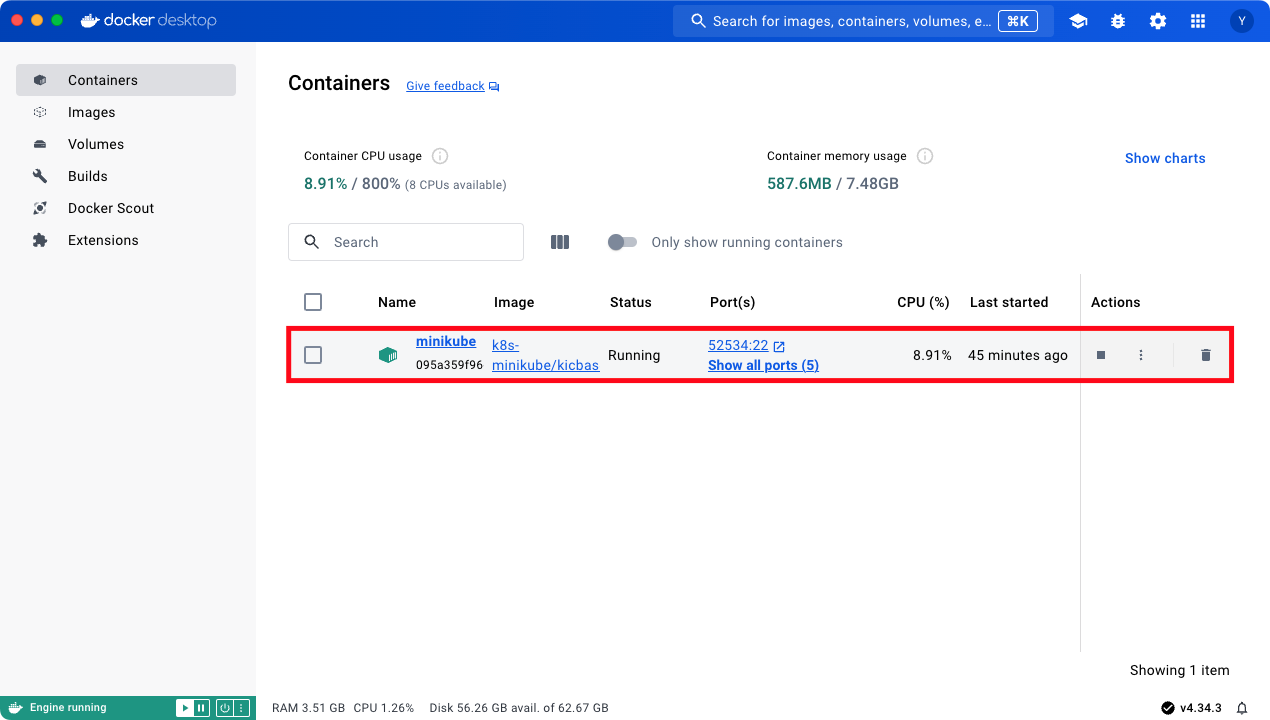Pause the Docker engine
This screenshot has height=720, width=1270.
tap(201, 708)
